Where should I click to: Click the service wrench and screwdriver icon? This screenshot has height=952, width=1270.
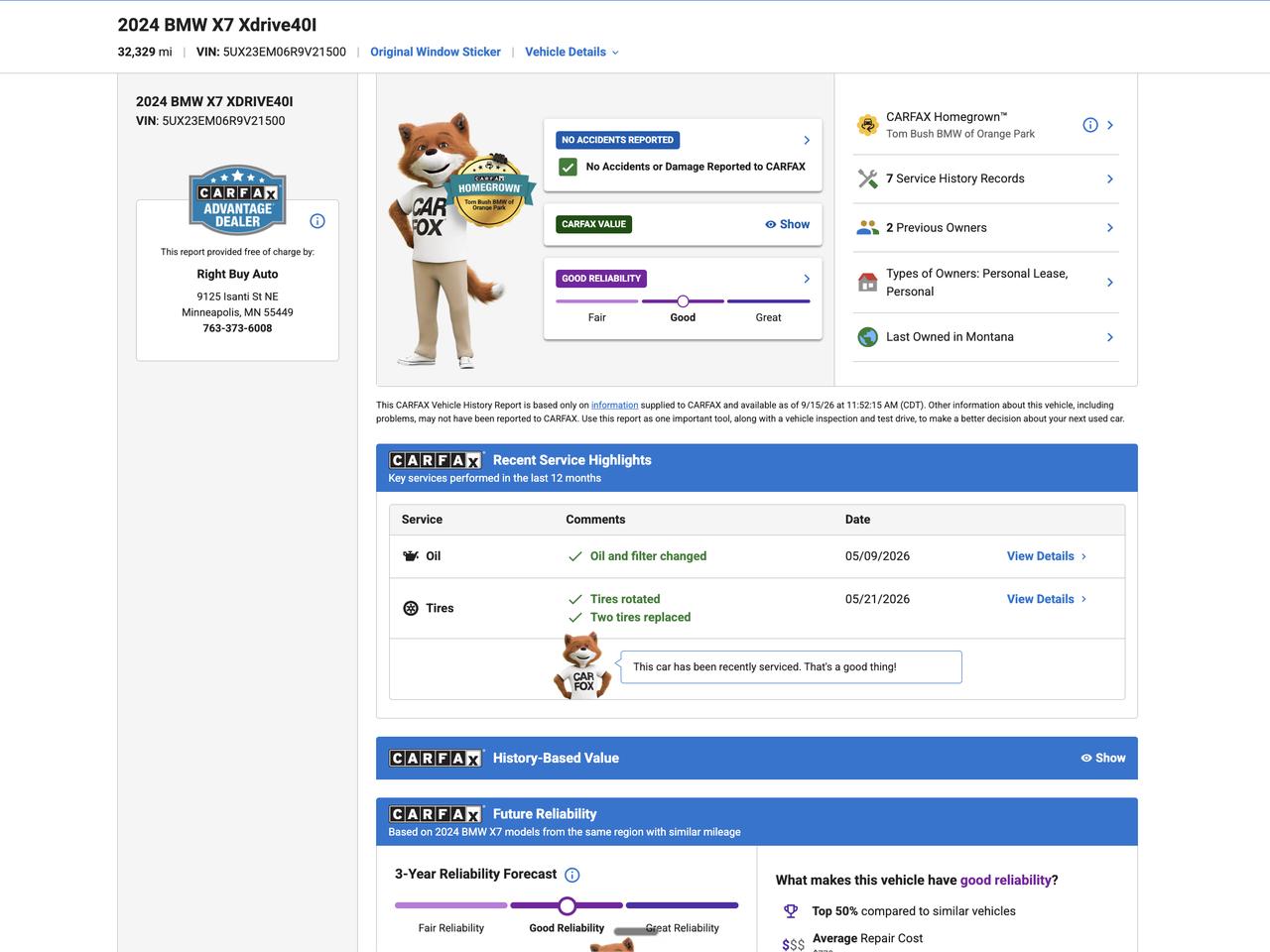[868, 178]
